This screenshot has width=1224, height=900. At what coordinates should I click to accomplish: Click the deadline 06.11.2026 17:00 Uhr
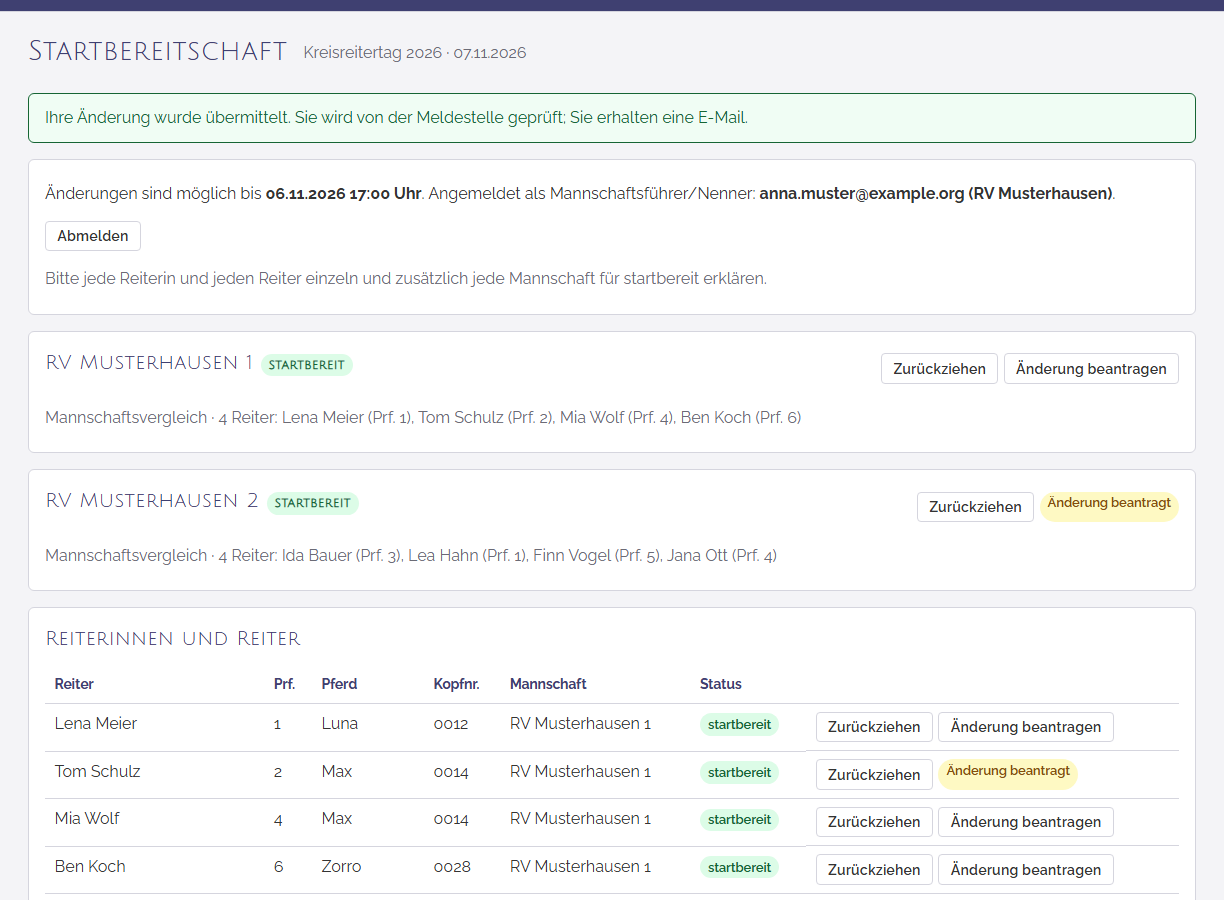(343, 193)
